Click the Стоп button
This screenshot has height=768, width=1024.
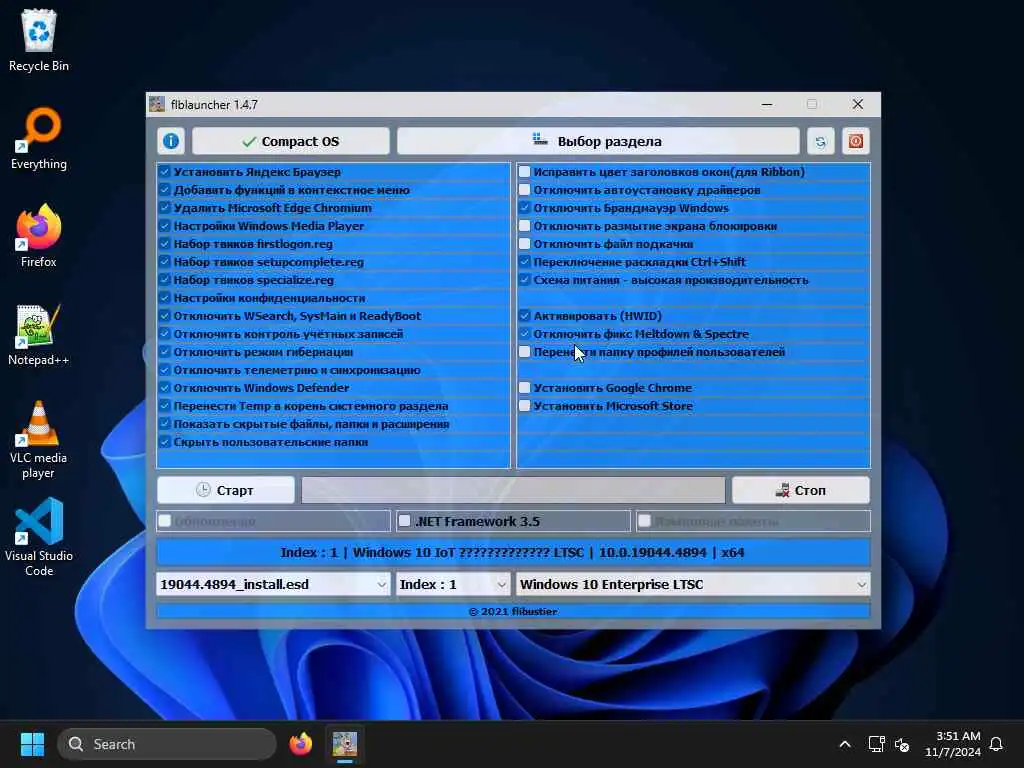[x=801, y=490]
